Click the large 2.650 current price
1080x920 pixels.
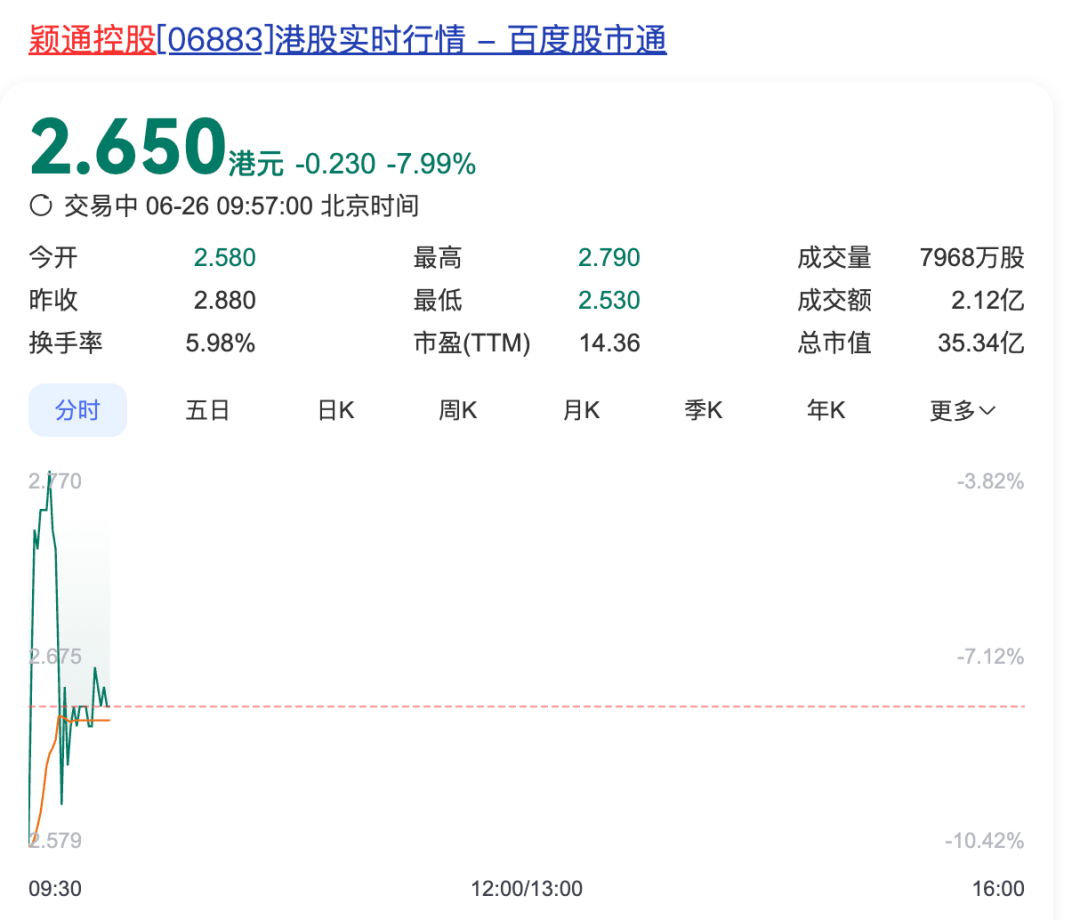[x=128, y=147]
